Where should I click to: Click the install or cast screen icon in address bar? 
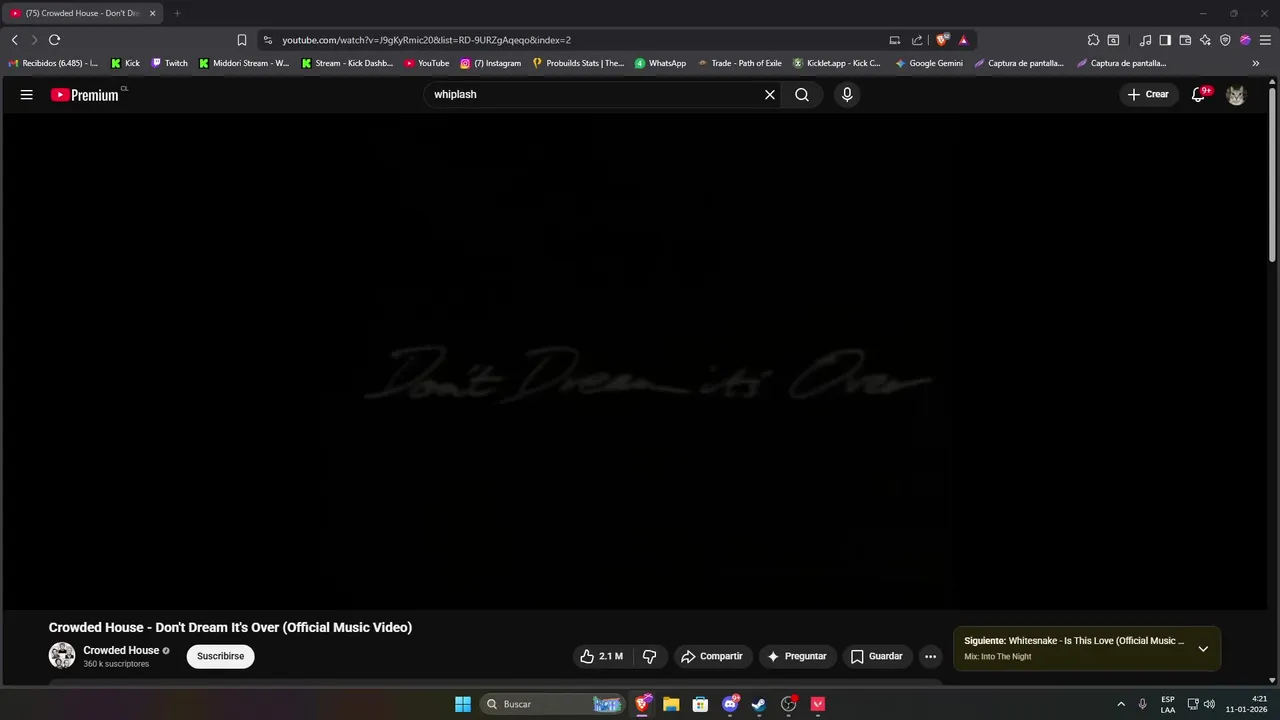tap(895, 40)
